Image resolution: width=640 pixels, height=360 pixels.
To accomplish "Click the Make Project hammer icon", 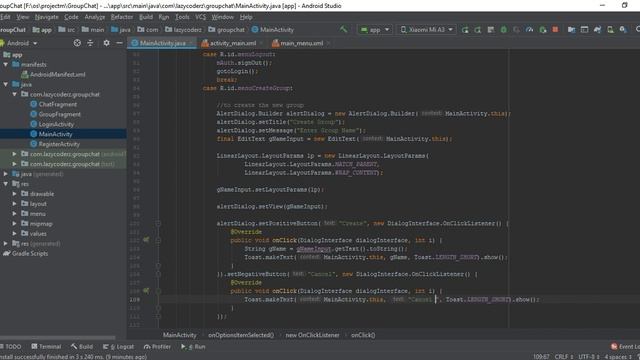I will [x=343, y=29].
